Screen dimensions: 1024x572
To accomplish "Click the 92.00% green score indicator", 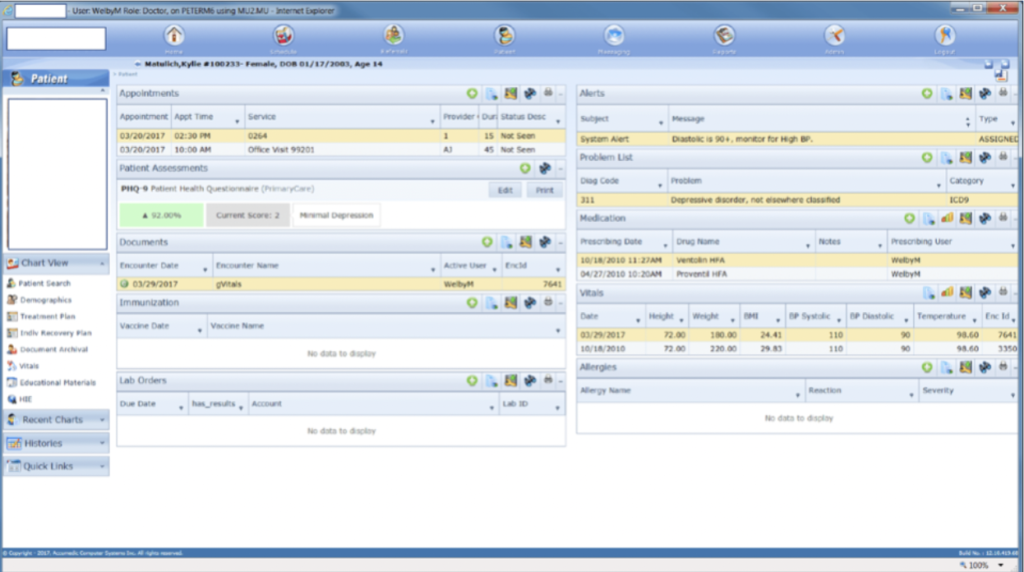I will click(x=161, y=215).
